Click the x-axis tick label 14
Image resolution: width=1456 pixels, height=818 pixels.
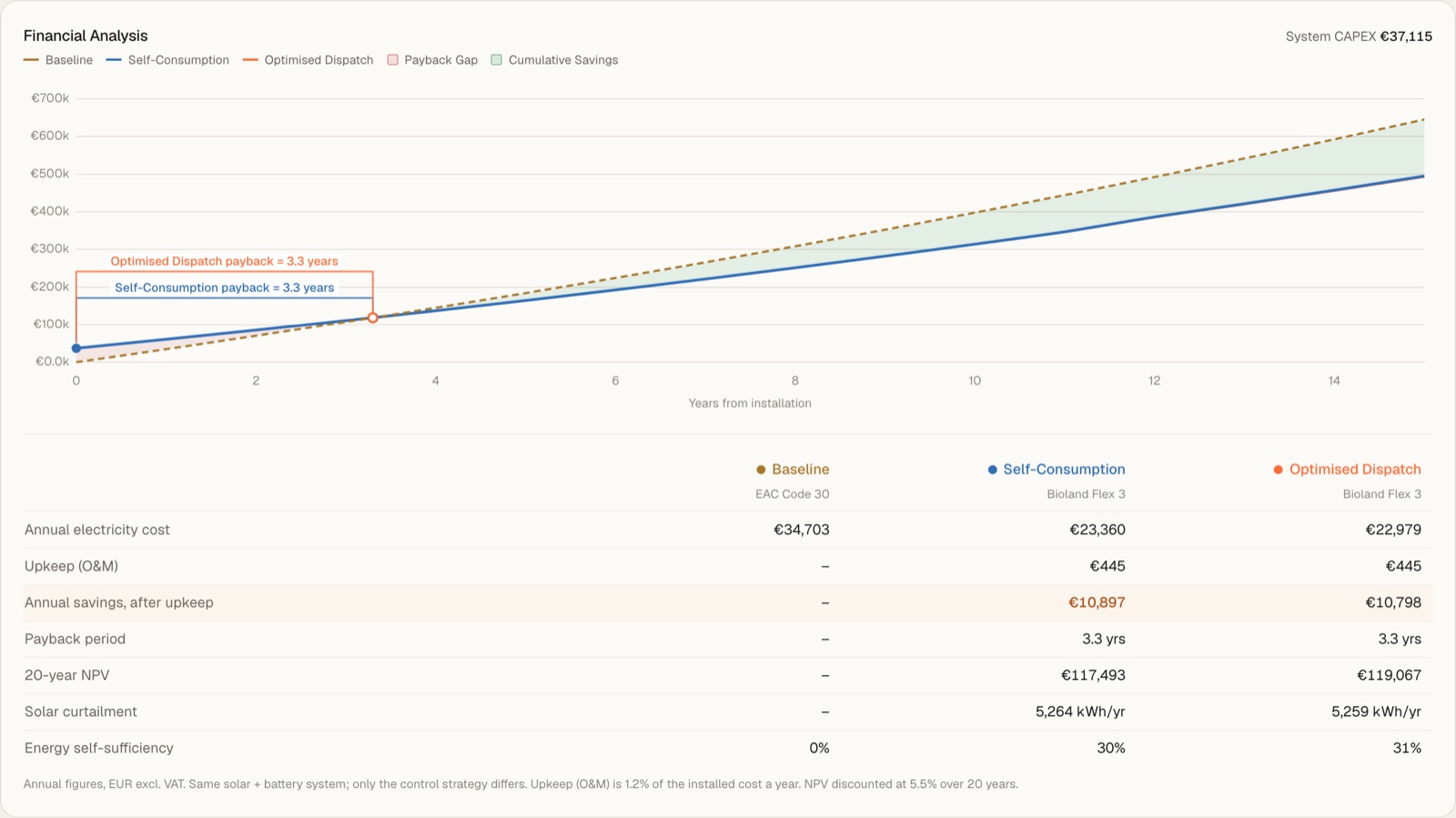pos(1334,380)
